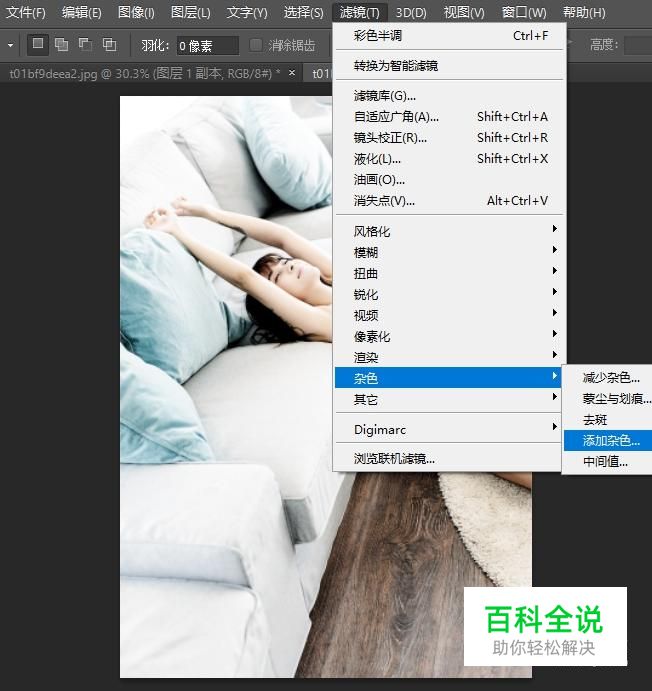652x691 pixels.
Task: Expand the 扭曲 distort submenu
Action: click(450, 274)
